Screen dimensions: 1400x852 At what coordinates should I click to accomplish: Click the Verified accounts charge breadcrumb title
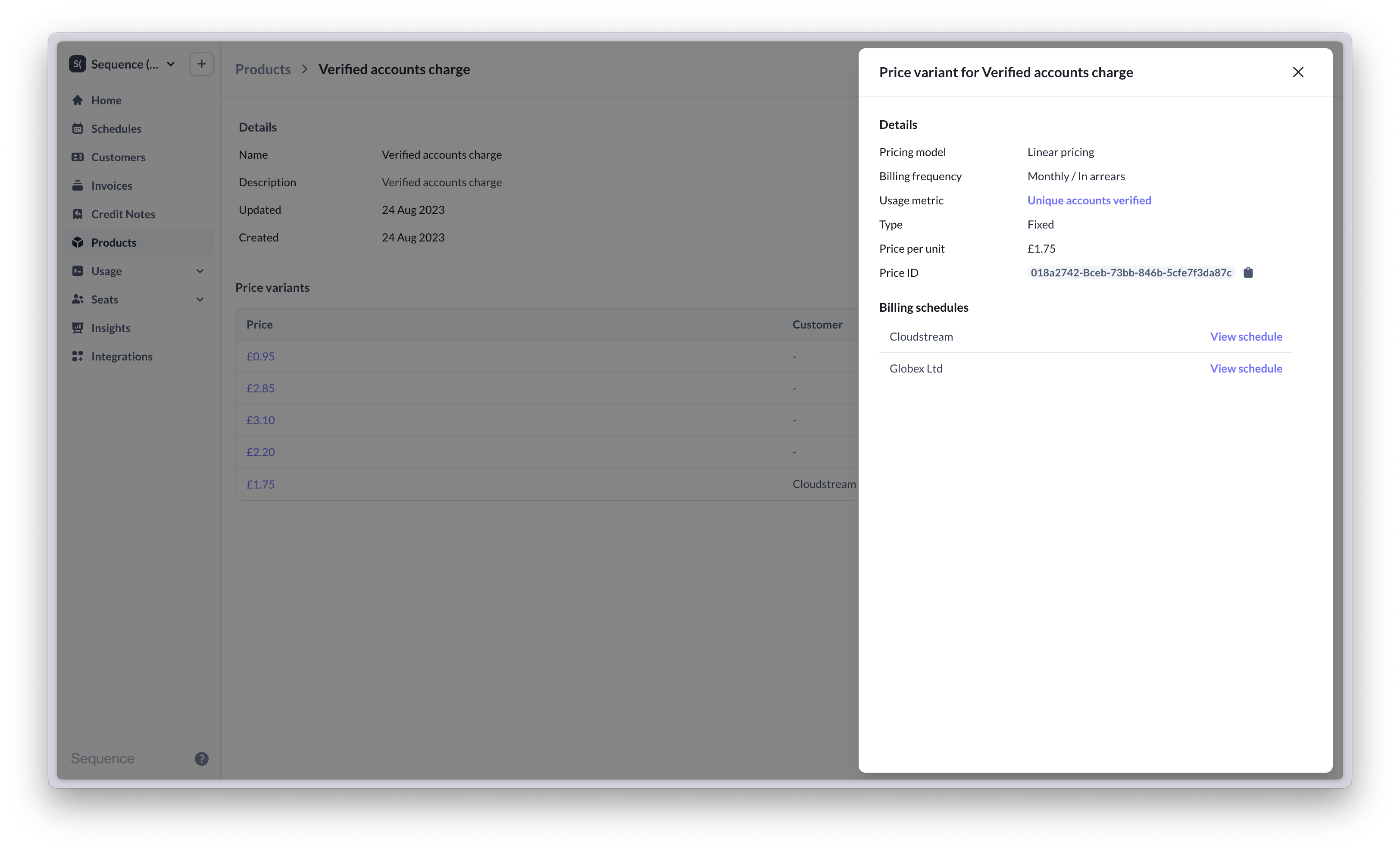(394, 69)
